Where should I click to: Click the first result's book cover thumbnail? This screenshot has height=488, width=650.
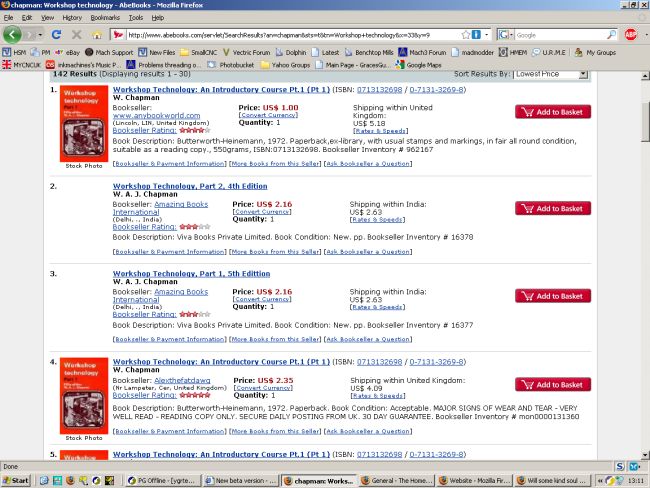tap(84, 124)
